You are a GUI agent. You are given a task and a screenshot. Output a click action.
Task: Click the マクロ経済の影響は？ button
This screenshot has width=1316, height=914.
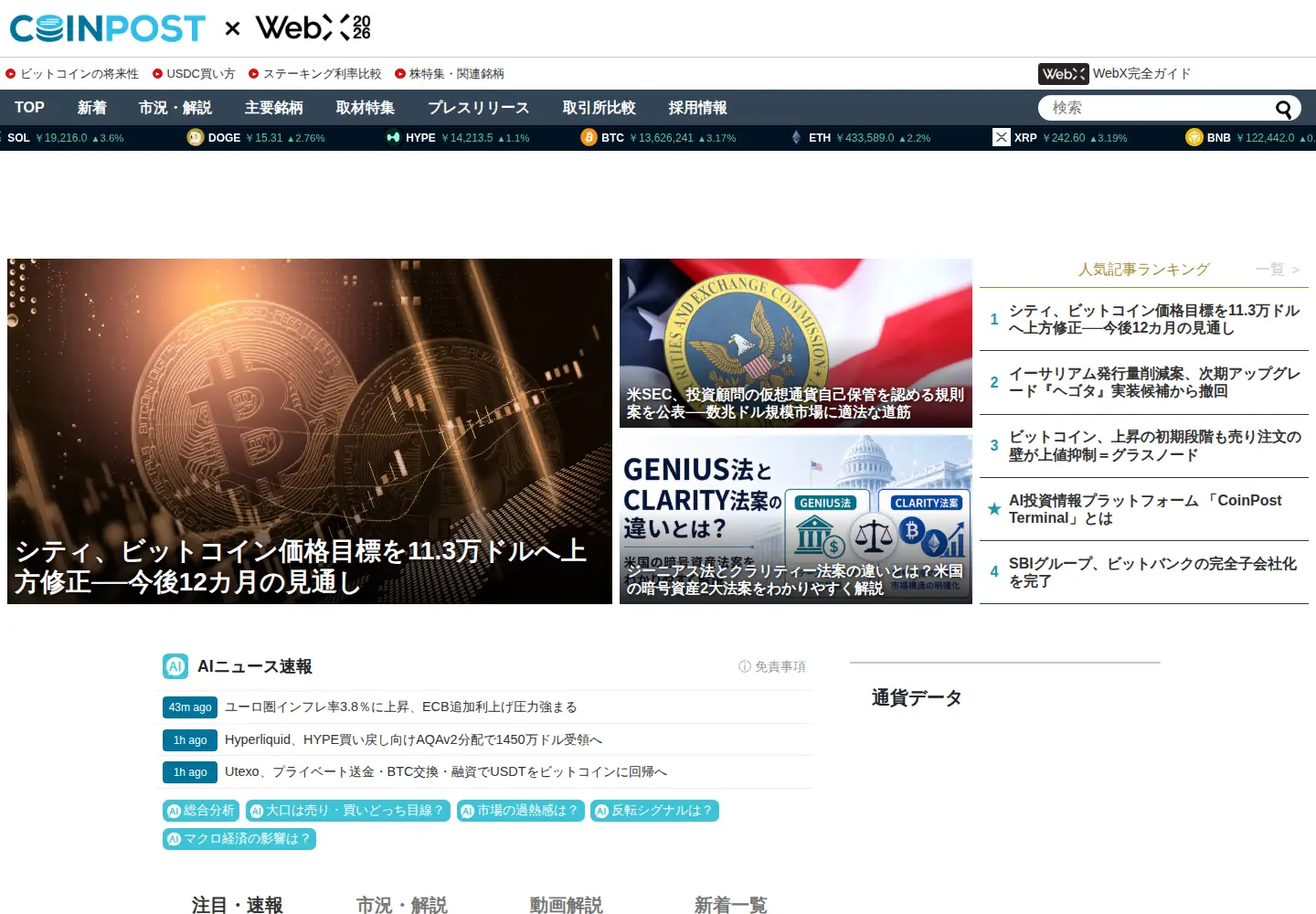(239, 839)
